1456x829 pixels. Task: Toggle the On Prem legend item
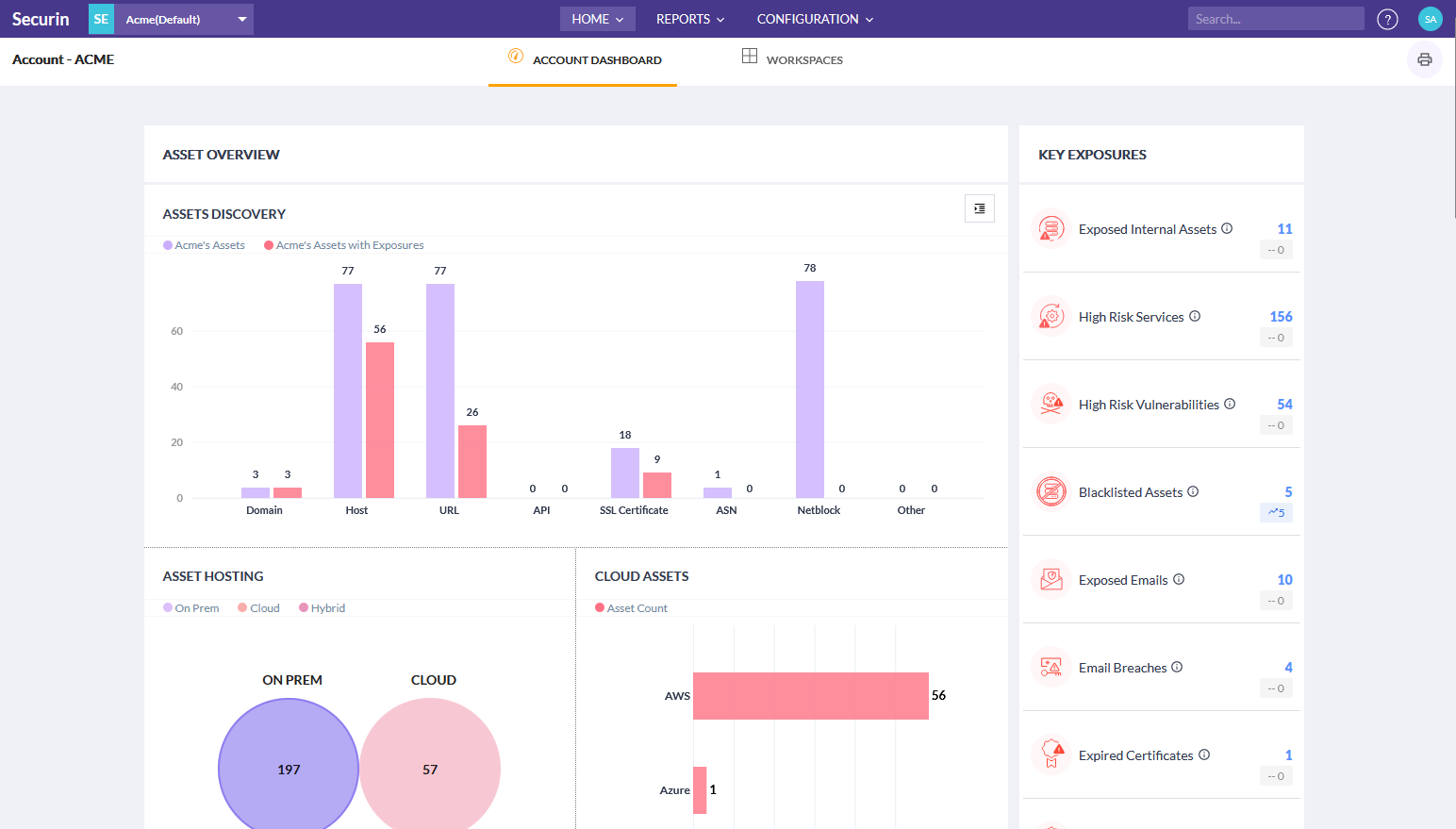191,608
